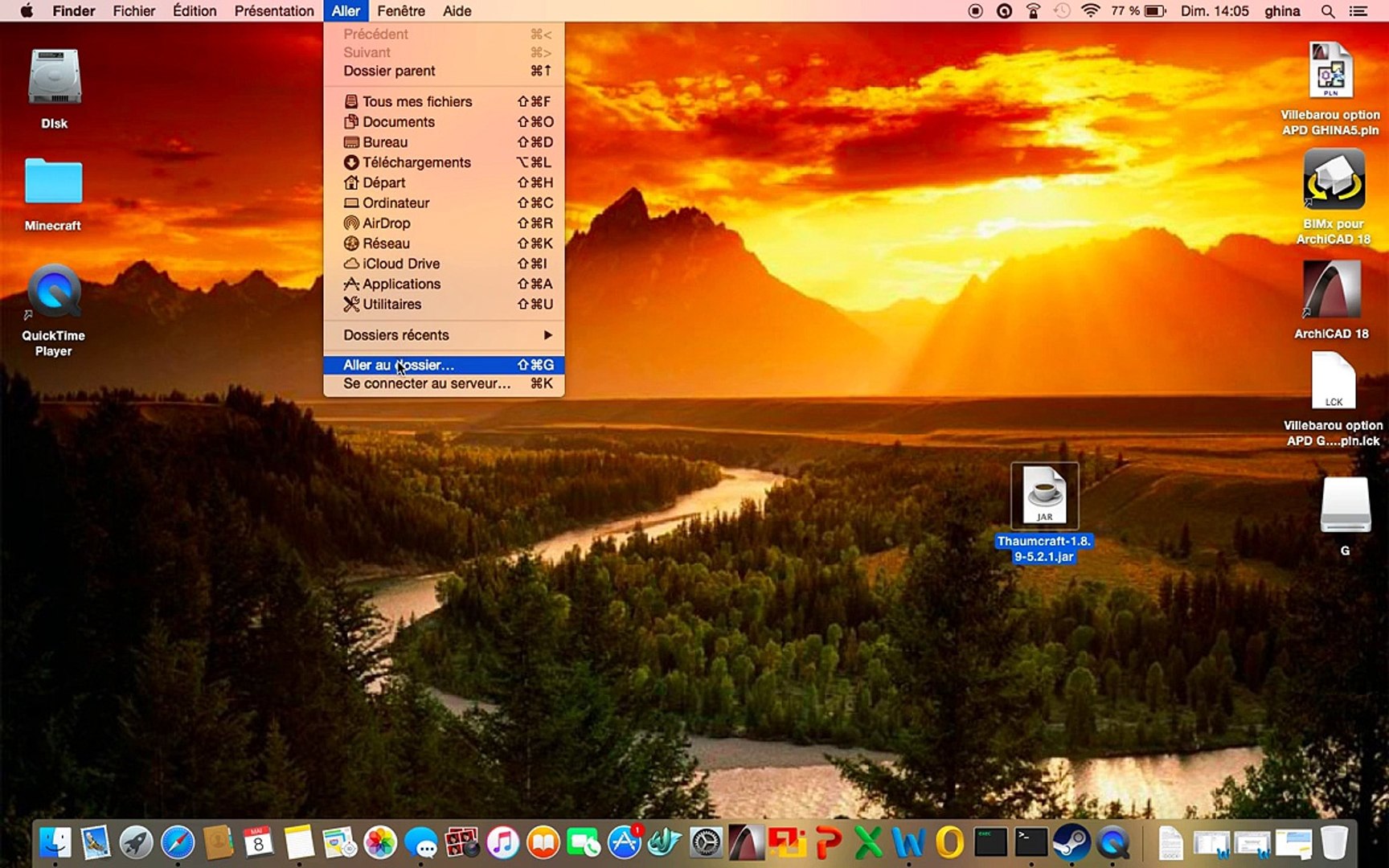Open the Édition menu

click(x=195, y=11)
